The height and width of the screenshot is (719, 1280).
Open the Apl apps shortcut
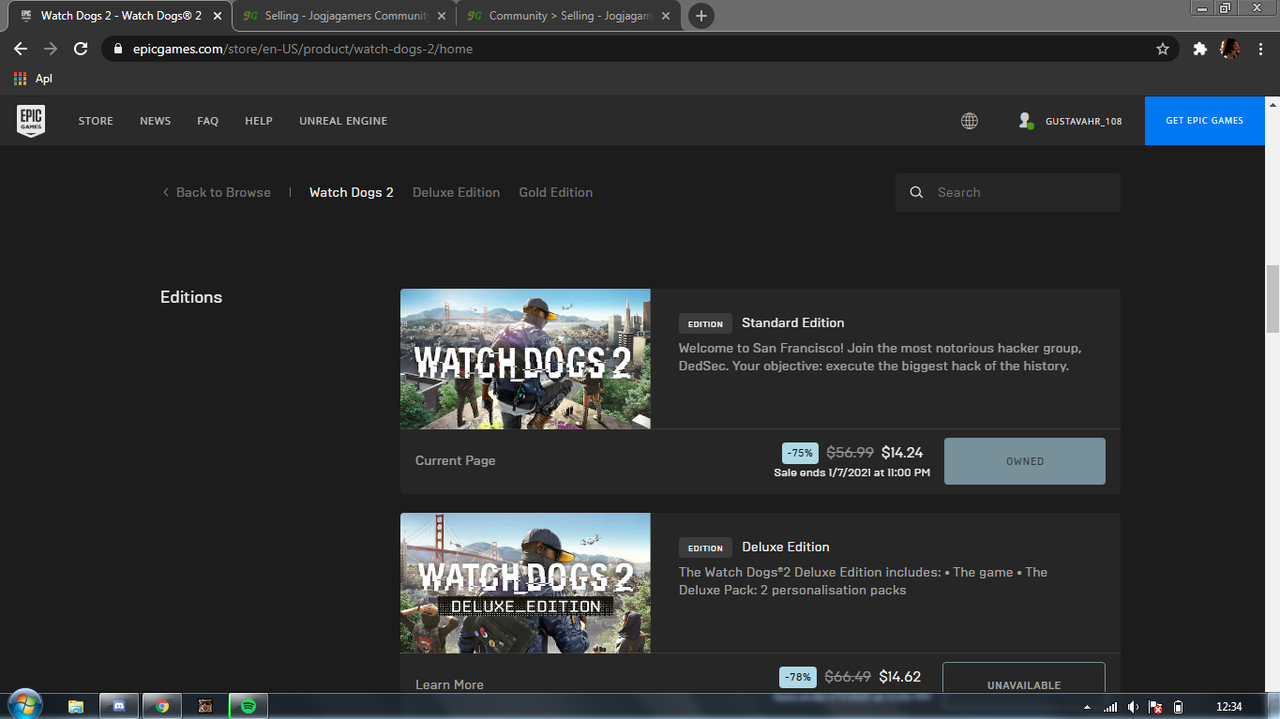click(x=33, y=78)
